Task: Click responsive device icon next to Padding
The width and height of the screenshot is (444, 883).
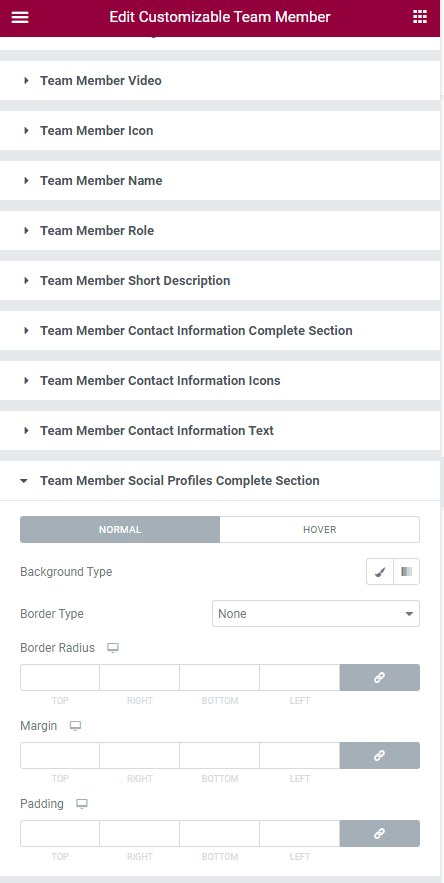Action: coord(82,804)
